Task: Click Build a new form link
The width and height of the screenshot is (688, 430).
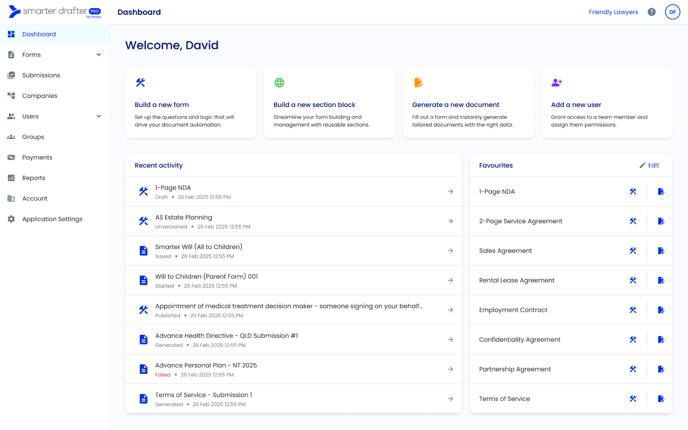Action: point(161,105)
